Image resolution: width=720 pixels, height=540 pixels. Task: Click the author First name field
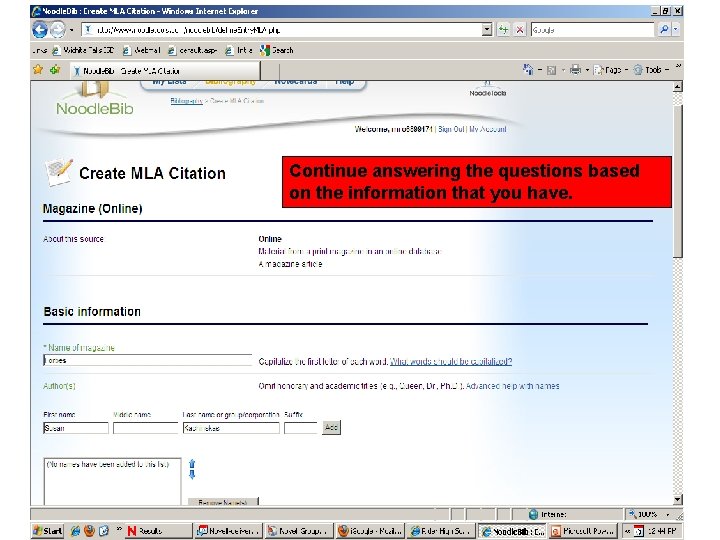76,428
